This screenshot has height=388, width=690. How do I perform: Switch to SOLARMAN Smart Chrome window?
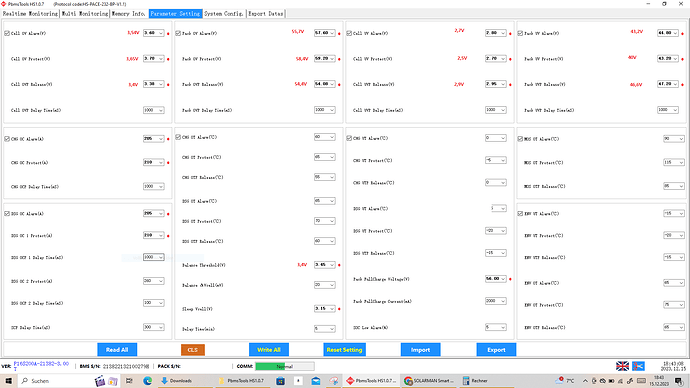pyautogui.click(x=429, y=381)
